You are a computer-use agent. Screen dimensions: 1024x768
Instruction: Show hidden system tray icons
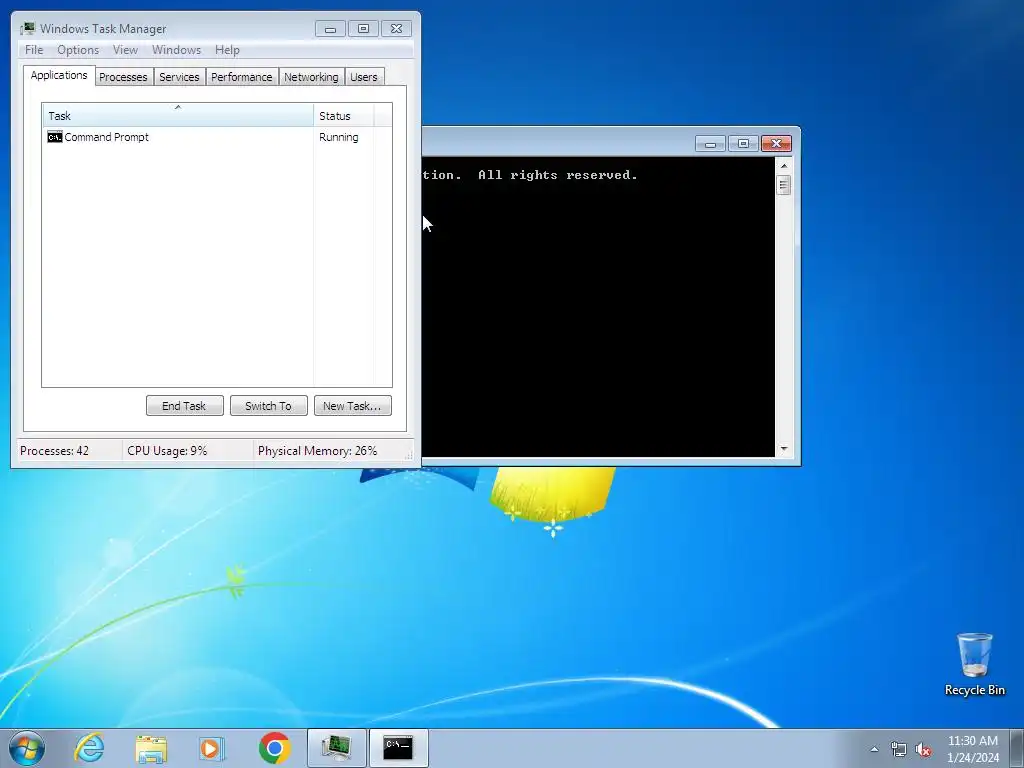(874, 749)
